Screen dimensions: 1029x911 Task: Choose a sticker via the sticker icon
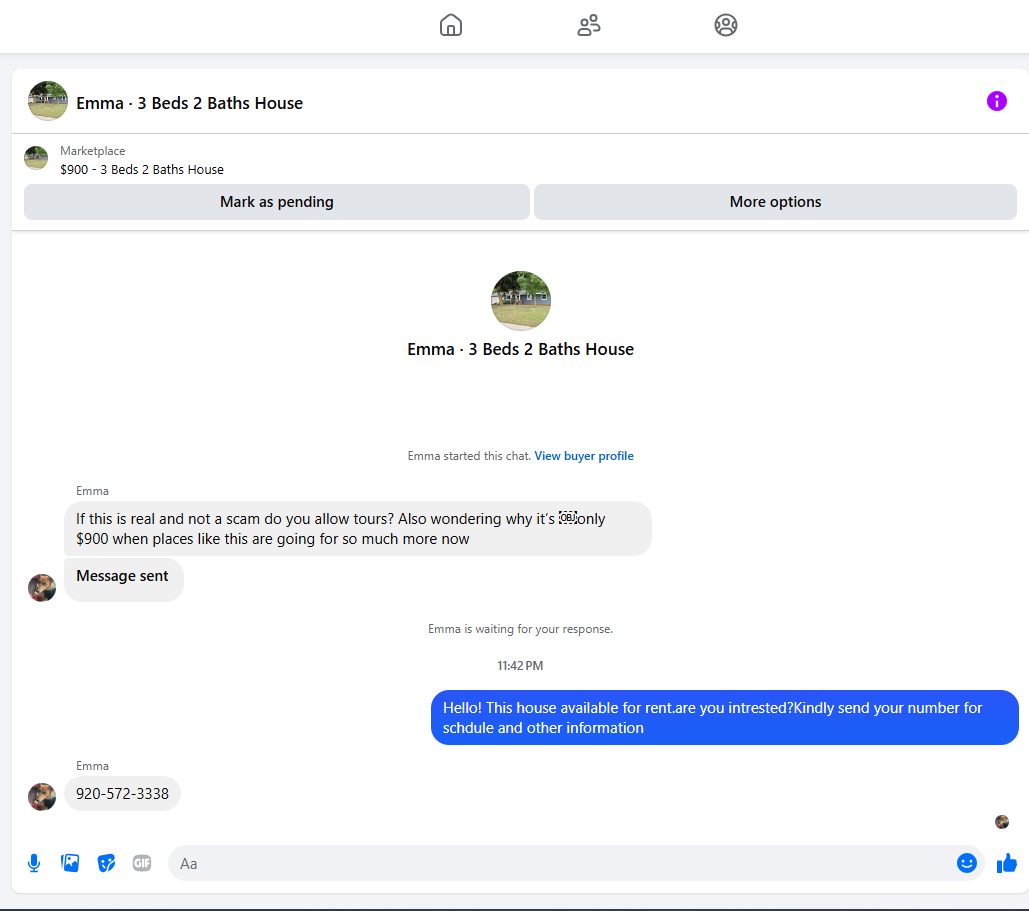click(106, 863)
